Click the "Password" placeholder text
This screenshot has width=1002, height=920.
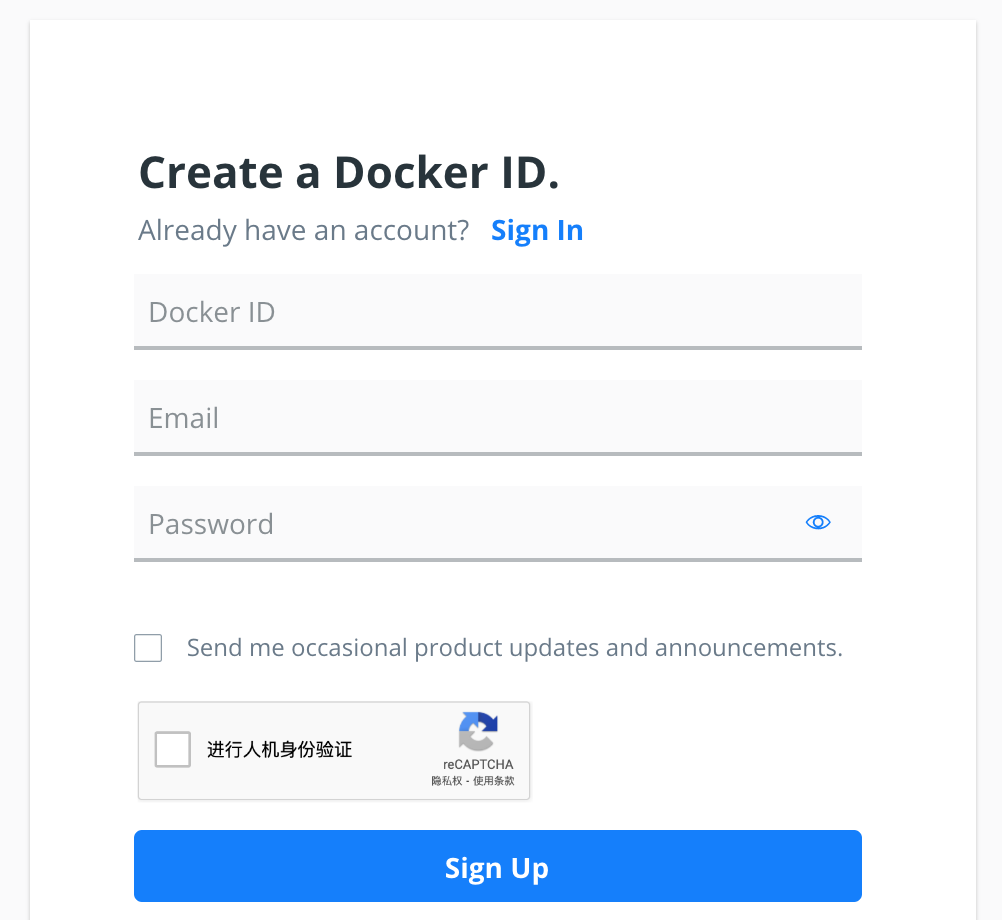(211, 524)
